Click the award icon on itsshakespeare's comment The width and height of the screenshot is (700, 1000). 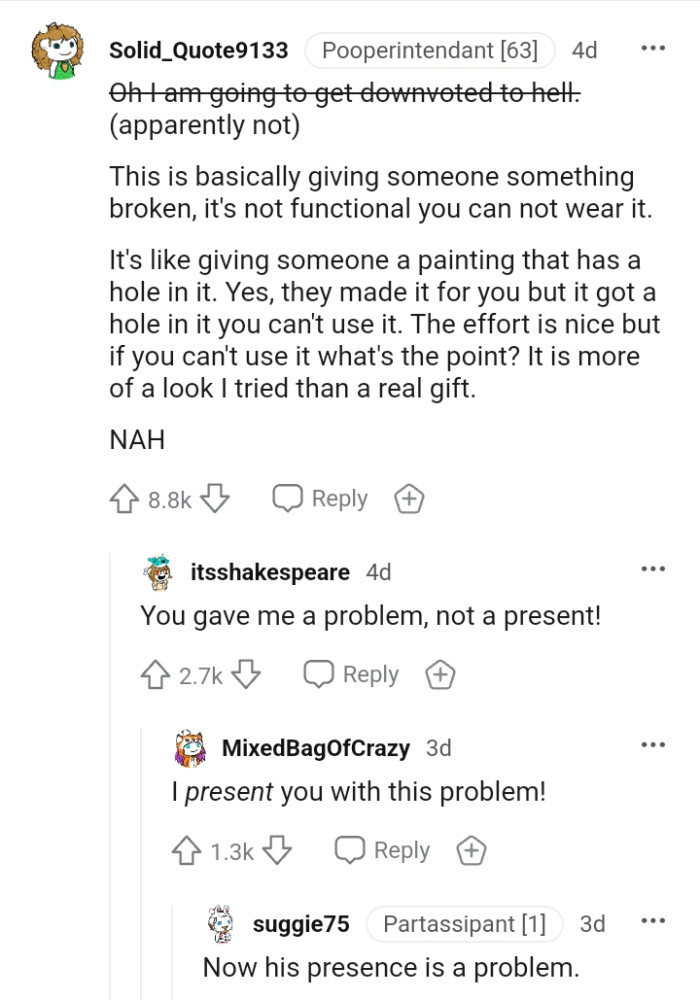coord(440,674)
